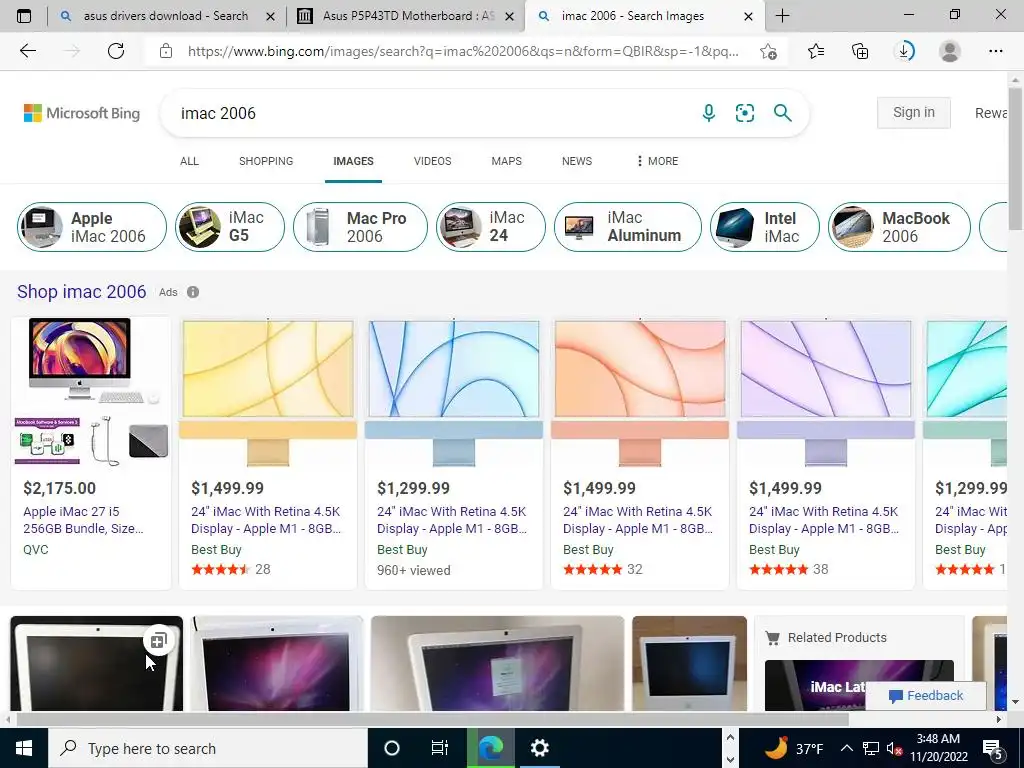The image size is (1024, 768).
Task: Submit search with magnifier icon
Action: pyautogui.click(x=782, y=113)
